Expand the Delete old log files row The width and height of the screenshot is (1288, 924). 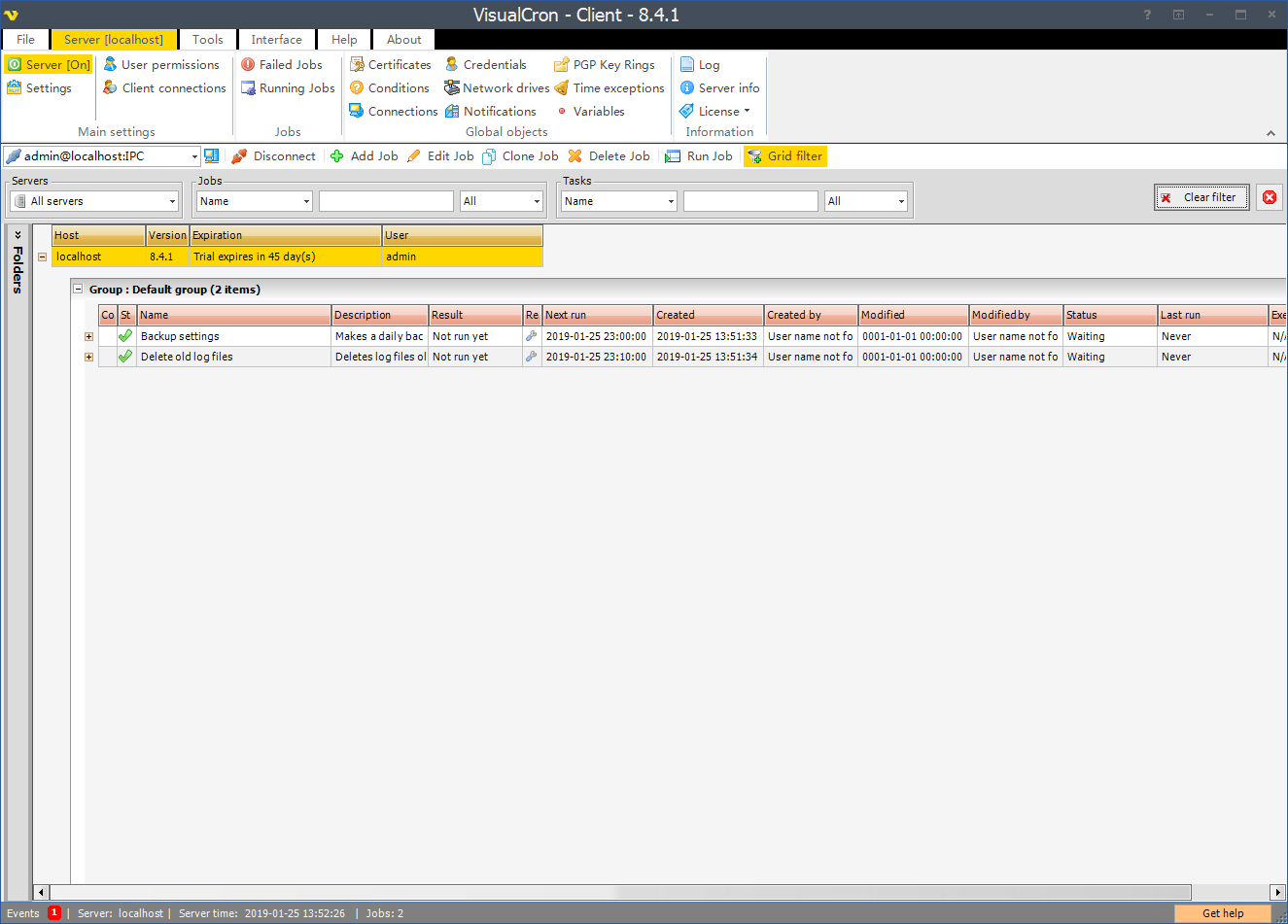coord(88,357)
